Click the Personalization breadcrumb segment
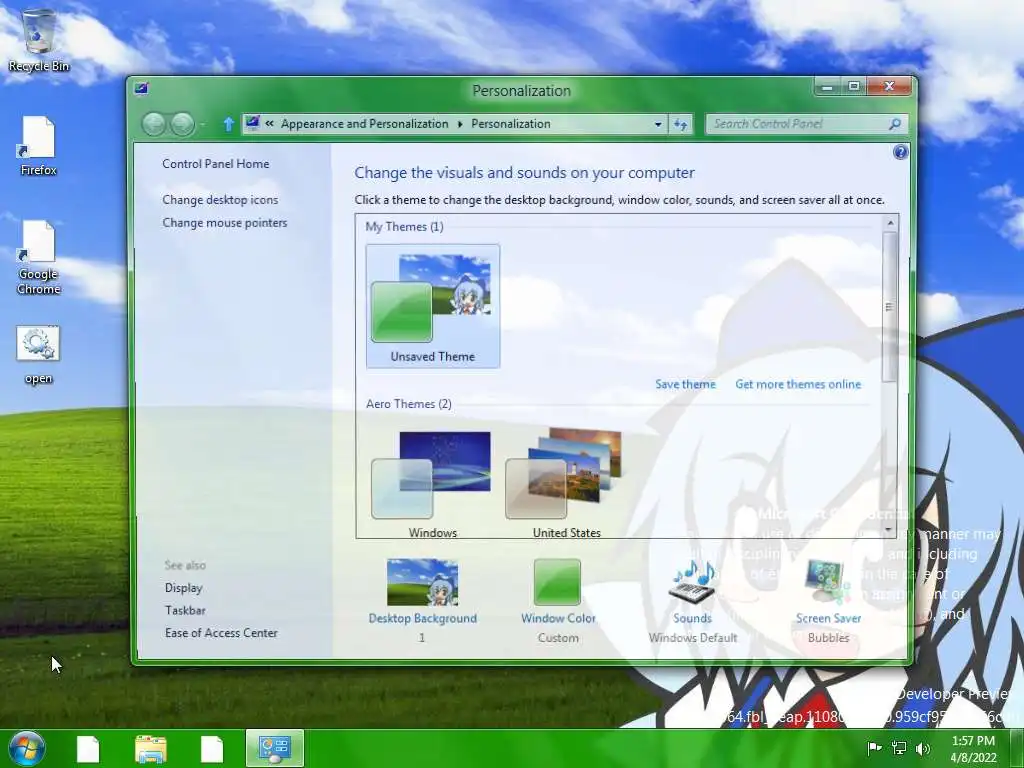 click(x=511, y=123)
